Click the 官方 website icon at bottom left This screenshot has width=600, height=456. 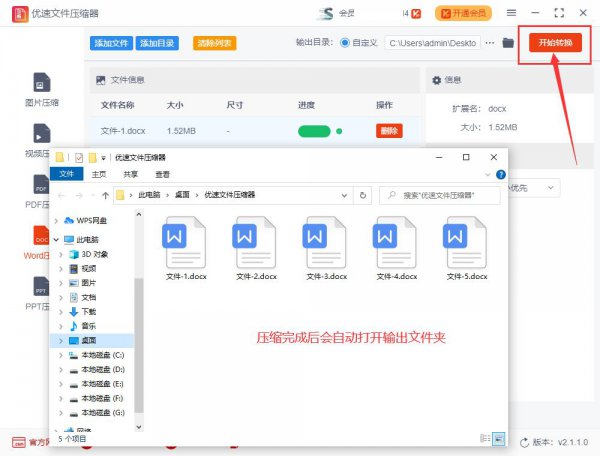pyautogui.click(x=18, y=442)
